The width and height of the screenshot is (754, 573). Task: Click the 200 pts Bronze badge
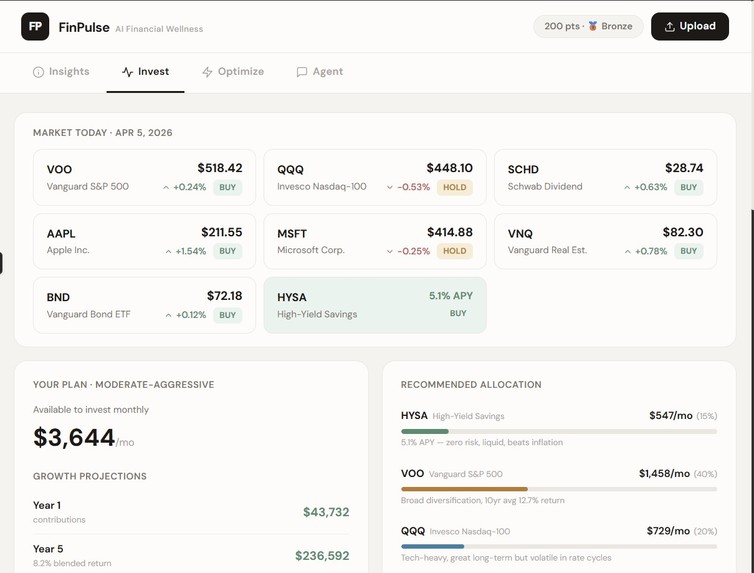pos(588,26)
